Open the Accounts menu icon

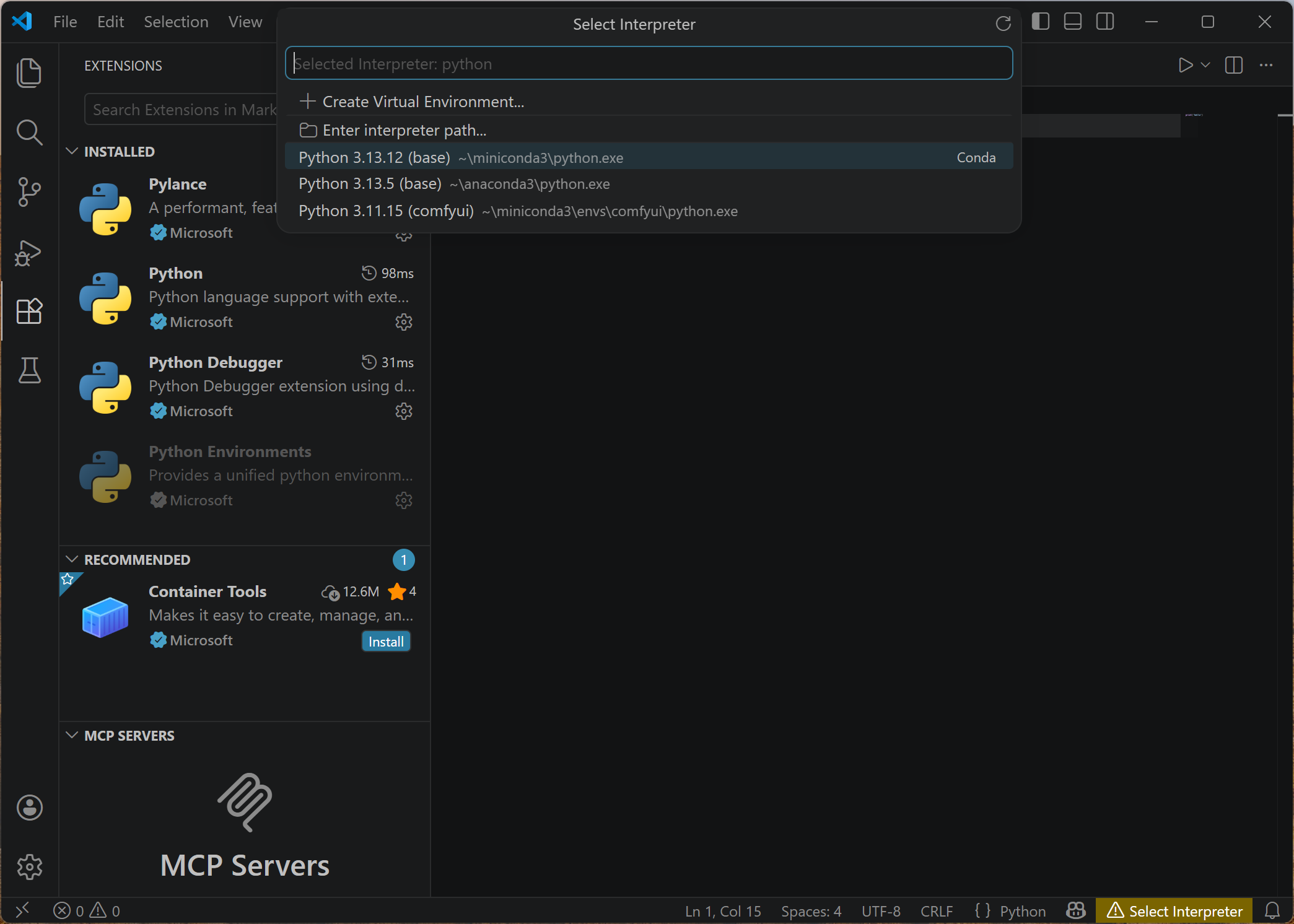click(x=29, y=808)
